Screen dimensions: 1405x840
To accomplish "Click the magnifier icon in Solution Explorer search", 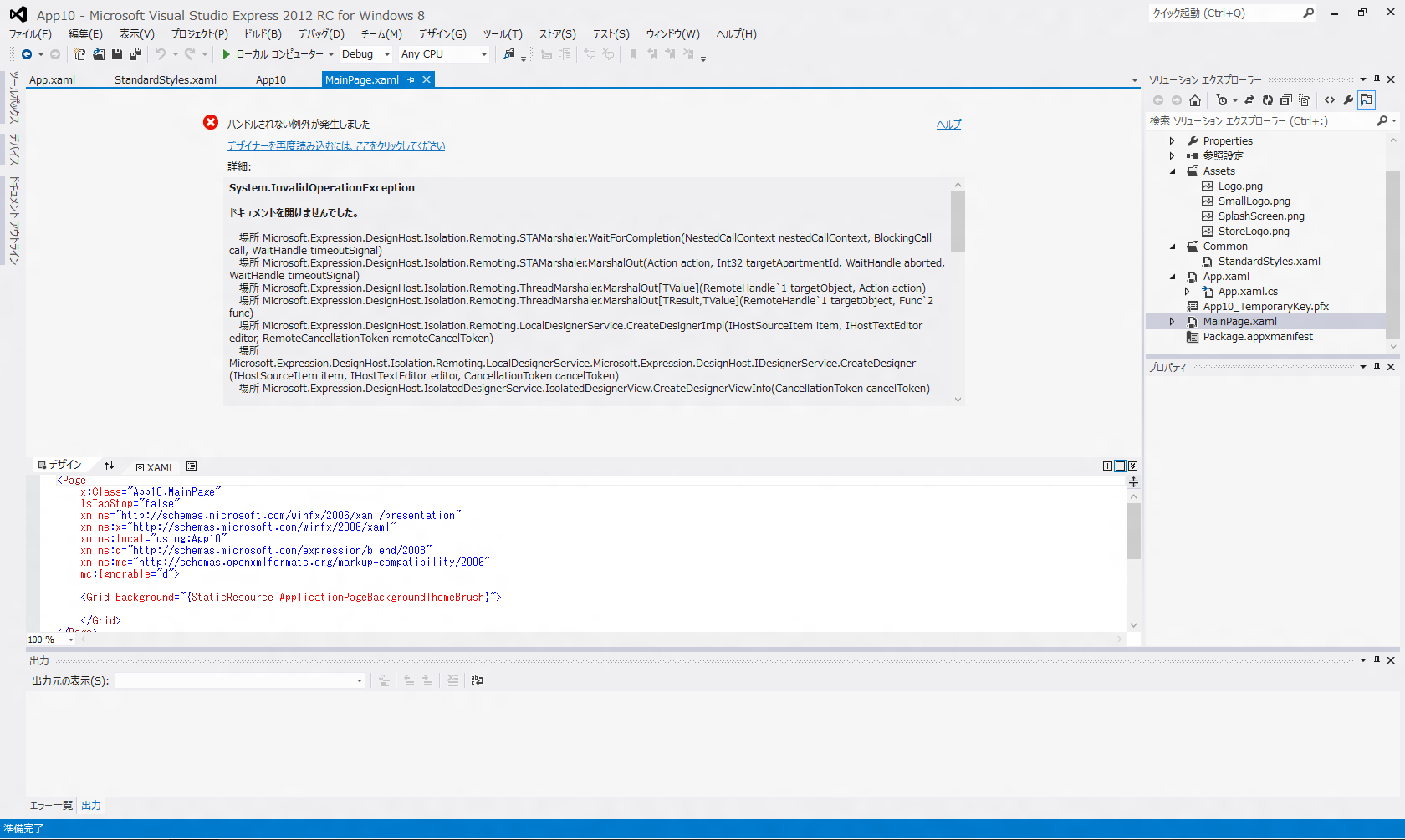I will click(1382, 121).
